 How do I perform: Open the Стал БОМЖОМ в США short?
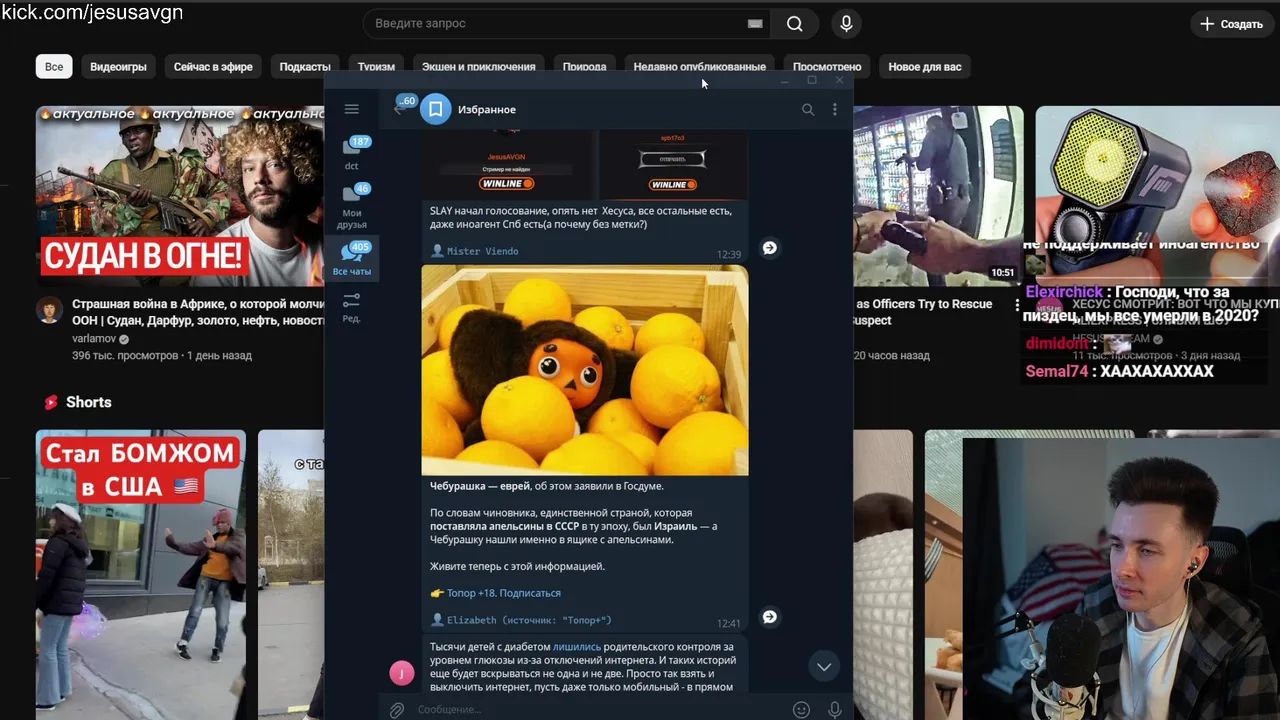[x=141, y=574]
